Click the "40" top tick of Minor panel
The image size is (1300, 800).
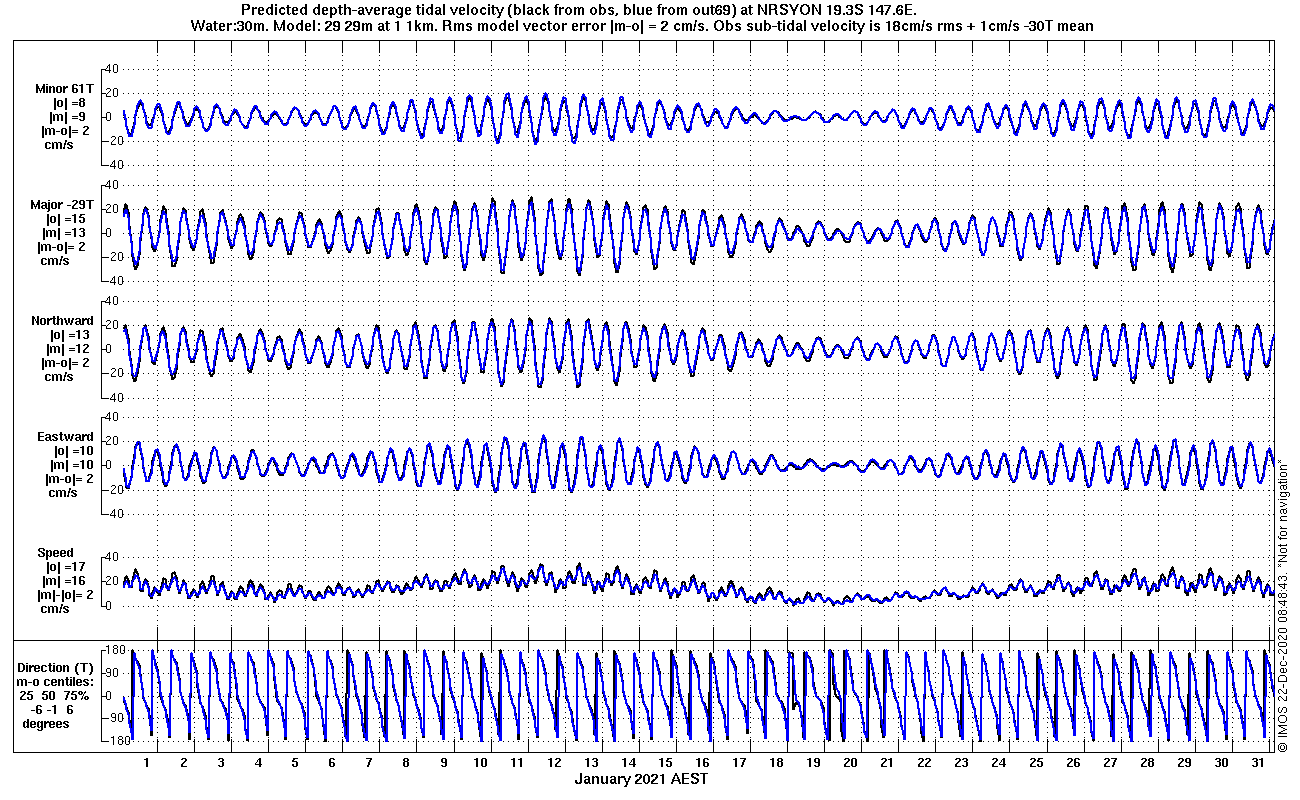112,69
